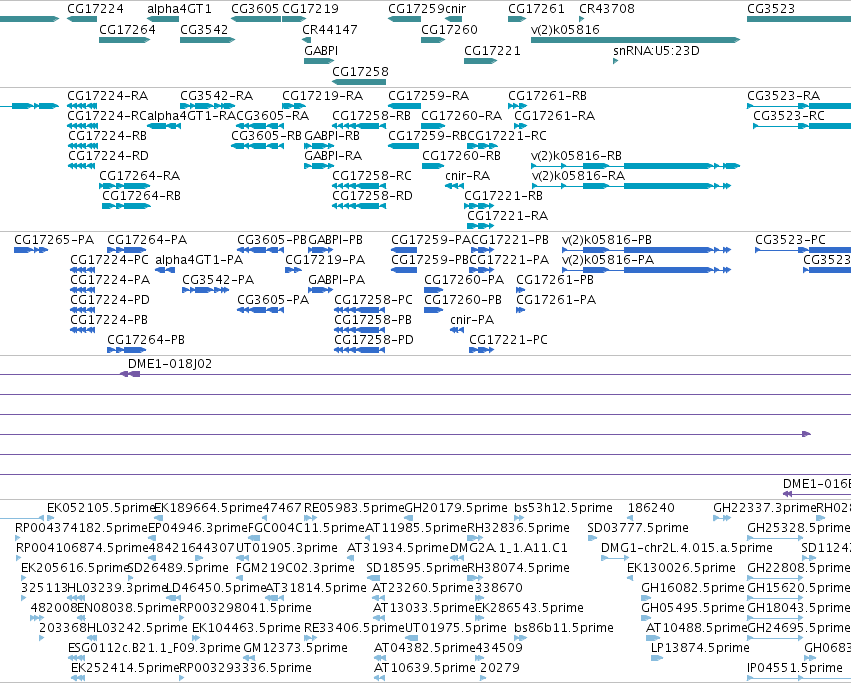This screenshot has height=683, width=851.
Task: Click the purple DME1-018J02 arrow glyph
Action: tap(130, 374)
